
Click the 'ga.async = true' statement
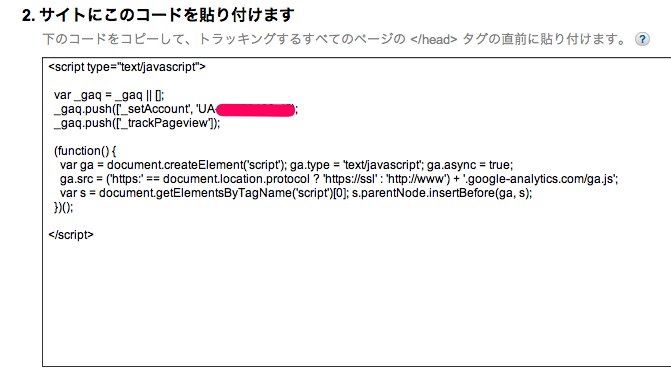point(468,165)
